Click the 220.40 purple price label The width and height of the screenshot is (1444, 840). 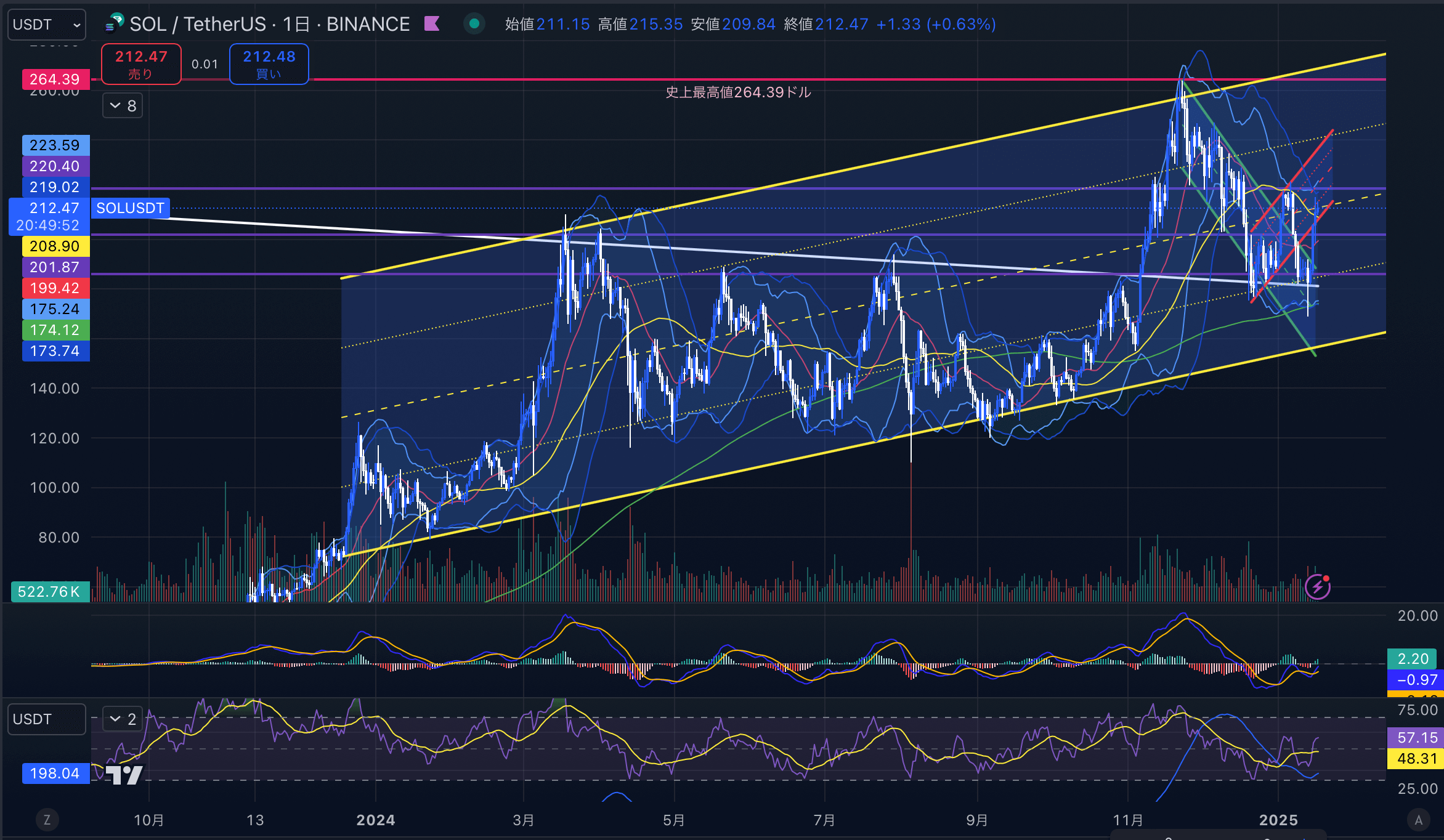55,166
